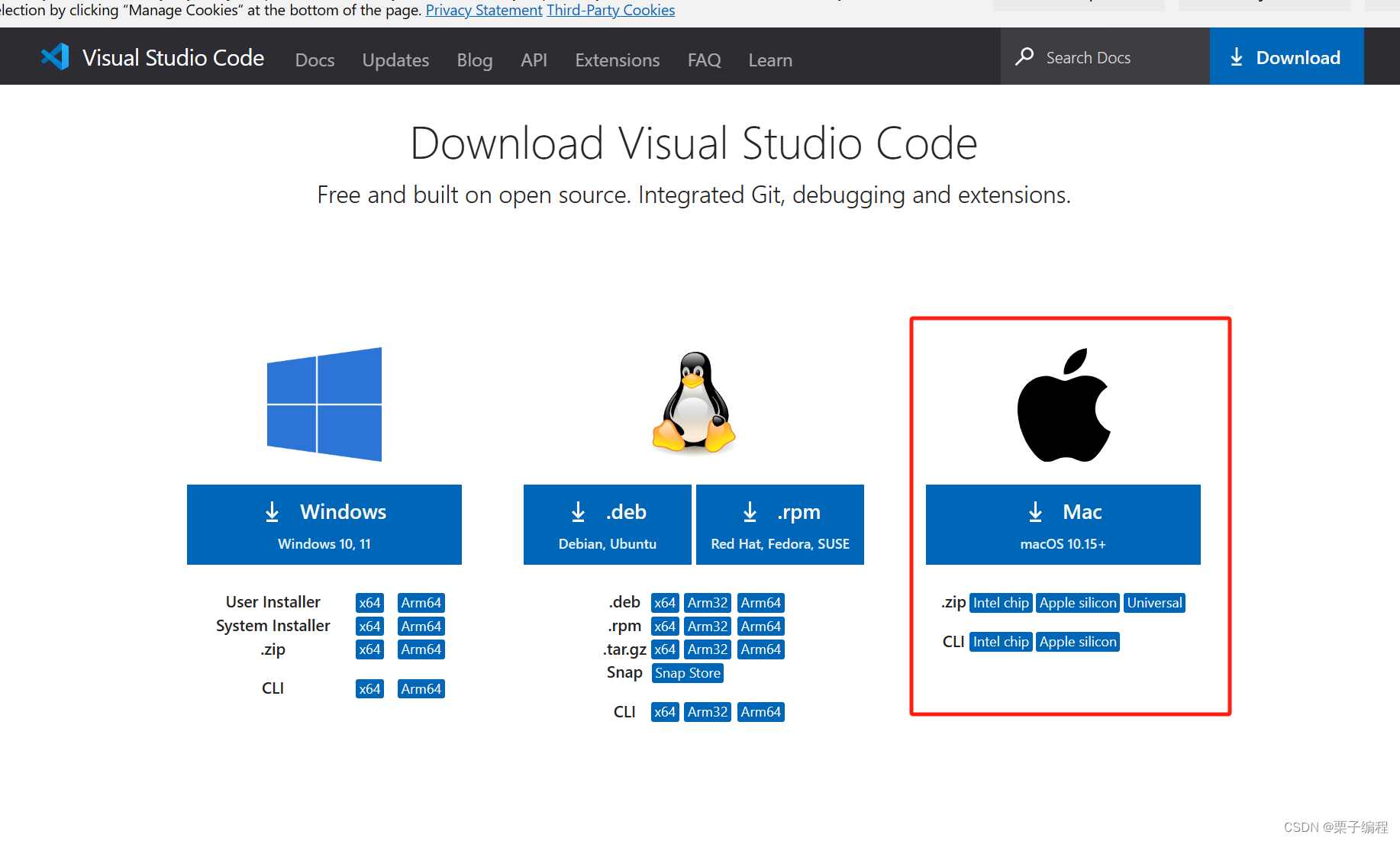Click the search magnifier icon

1024,57
